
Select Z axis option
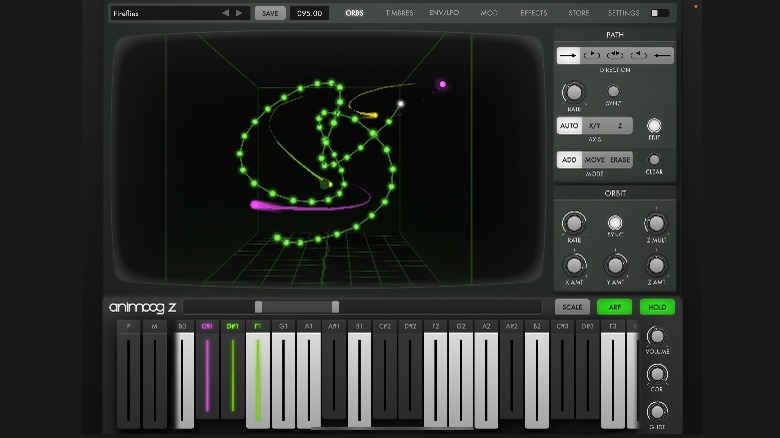[620, 126]
